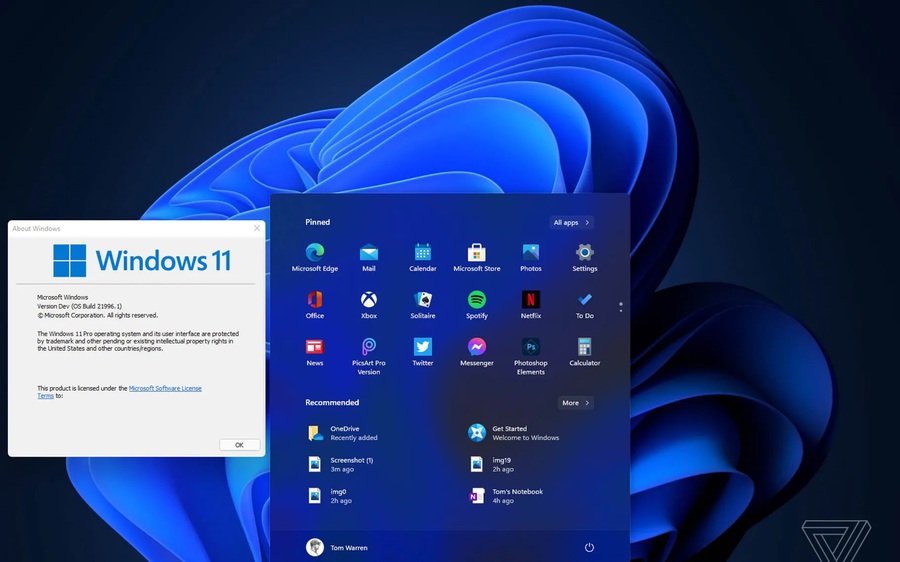Click the 'Version Dev (OS Build 21996.1)' text
This screenshot has height=562, width=900.
pyautogui.click(x=79, y=307)
